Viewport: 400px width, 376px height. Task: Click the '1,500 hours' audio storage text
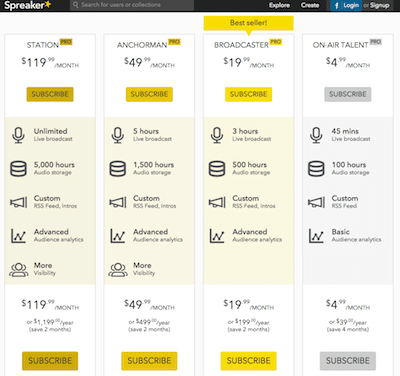[154, 165]
